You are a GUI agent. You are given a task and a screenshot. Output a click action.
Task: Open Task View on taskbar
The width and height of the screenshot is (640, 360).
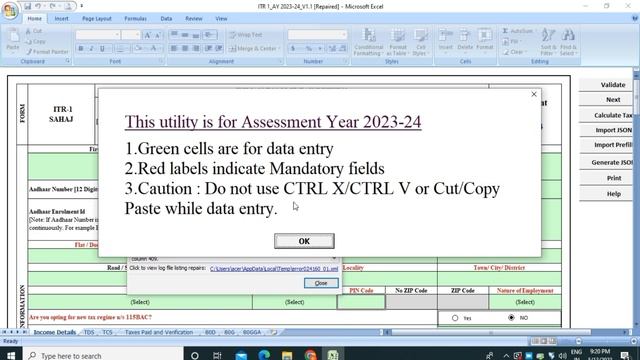point(217,355)
